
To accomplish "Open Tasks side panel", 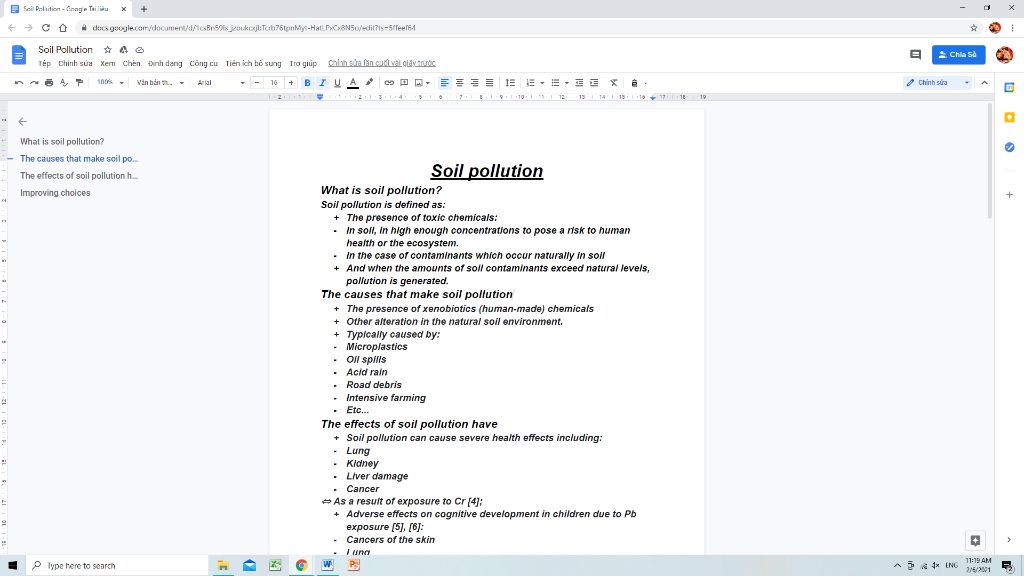I will click(1009, 148).
